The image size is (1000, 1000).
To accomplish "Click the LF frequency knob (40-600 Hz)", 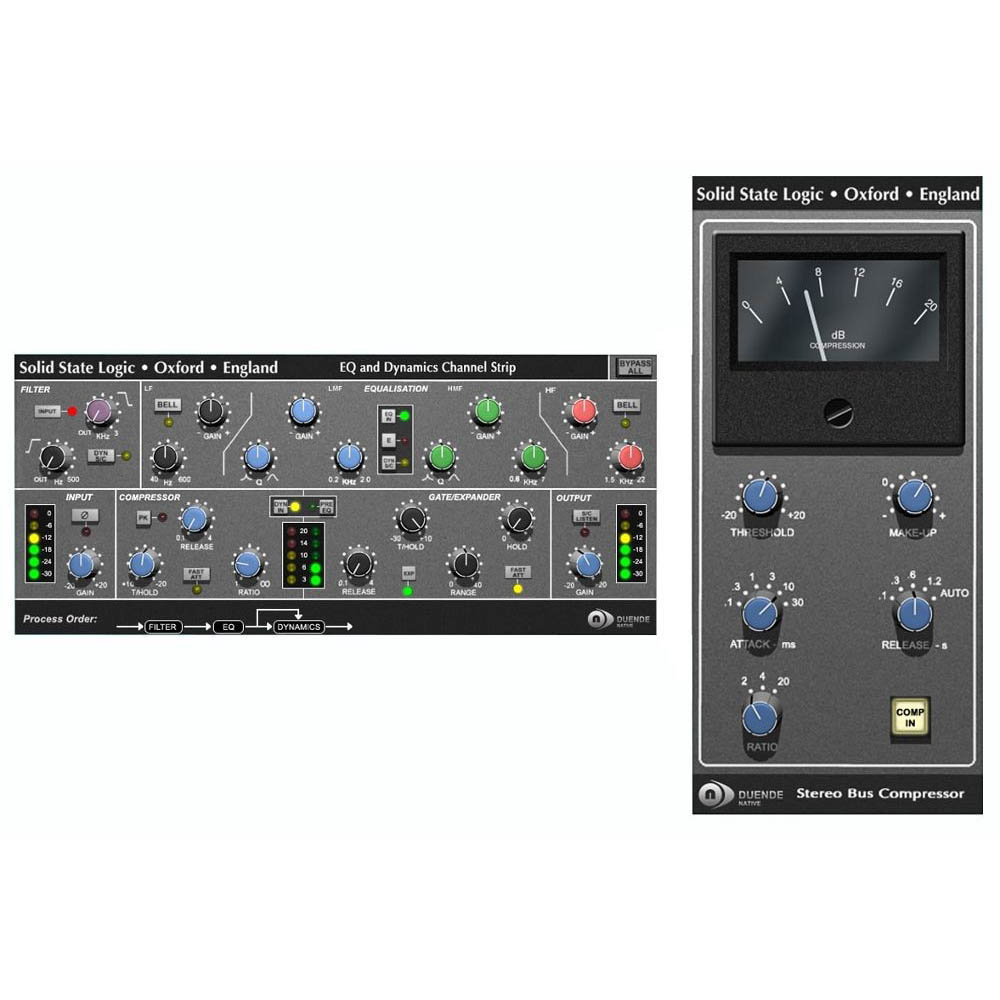I will coord(166,457).
